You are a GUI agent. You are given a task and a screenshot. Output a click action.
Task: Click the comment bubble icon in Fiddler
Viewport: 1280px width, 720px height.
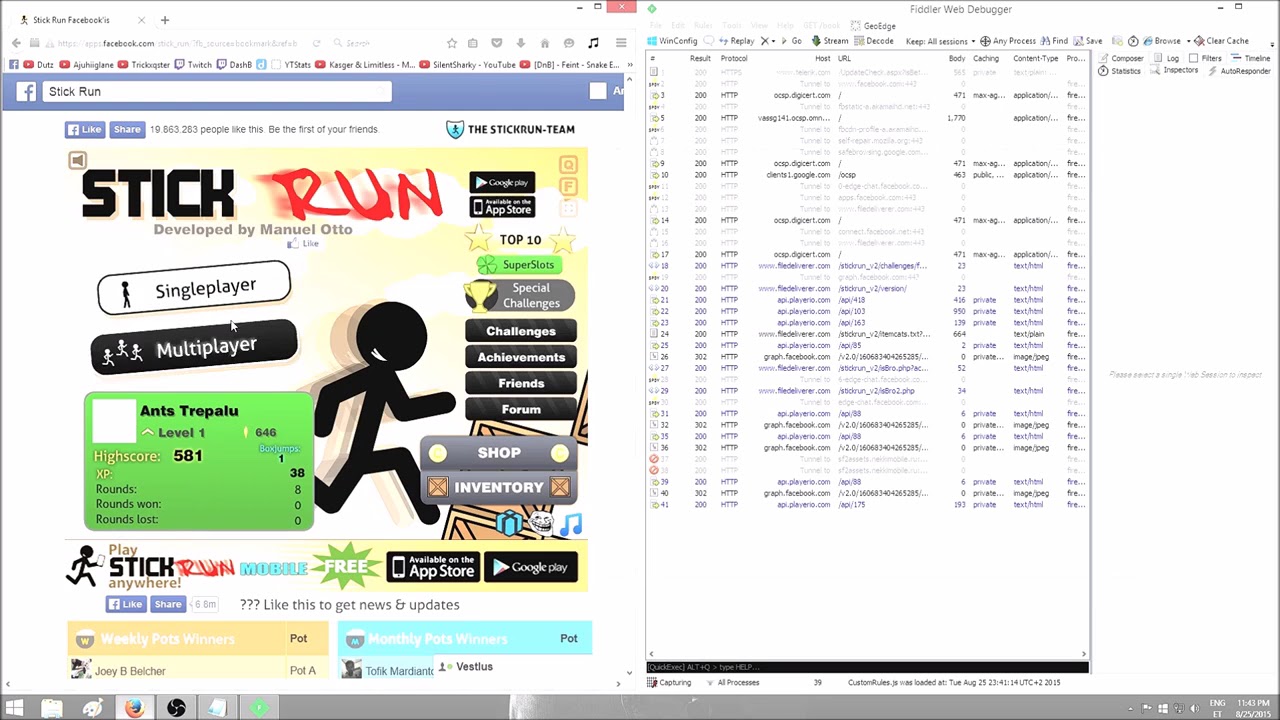709,41
